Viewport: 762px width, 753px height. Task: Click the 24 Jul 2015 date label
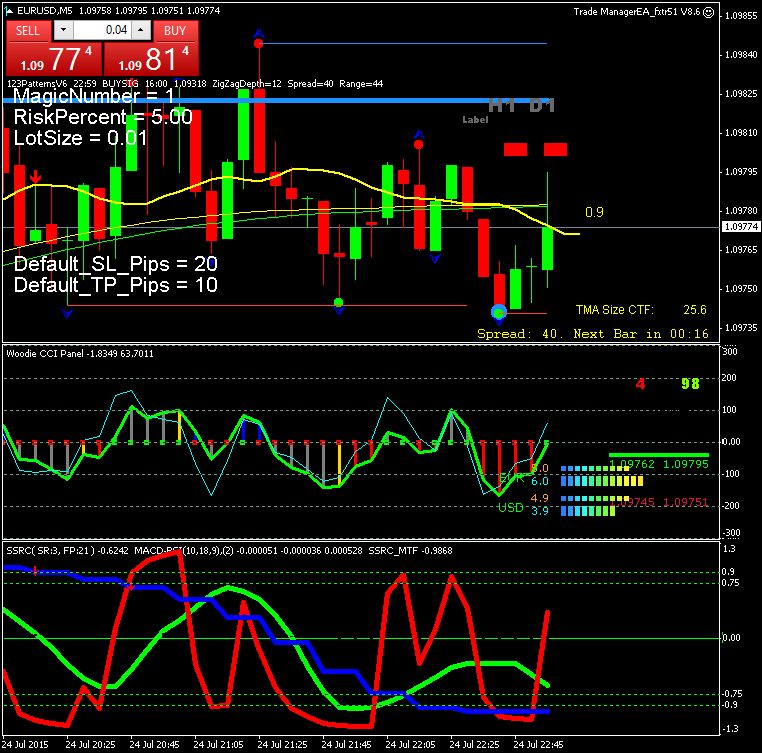coord(25,745)
